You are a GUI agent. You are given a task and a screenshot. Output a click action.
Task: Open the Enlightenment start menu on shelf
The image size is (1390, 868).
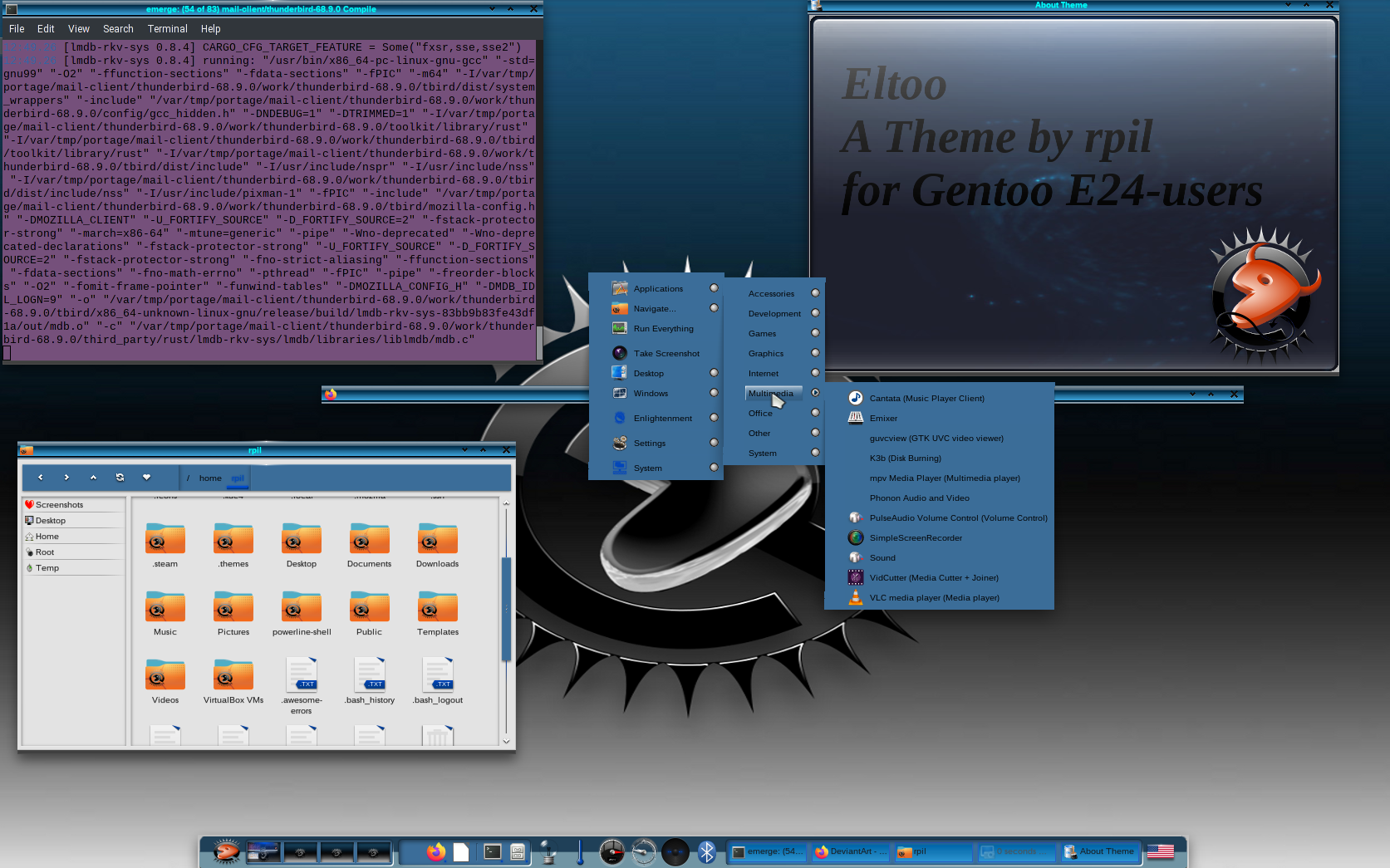point(226,851)
